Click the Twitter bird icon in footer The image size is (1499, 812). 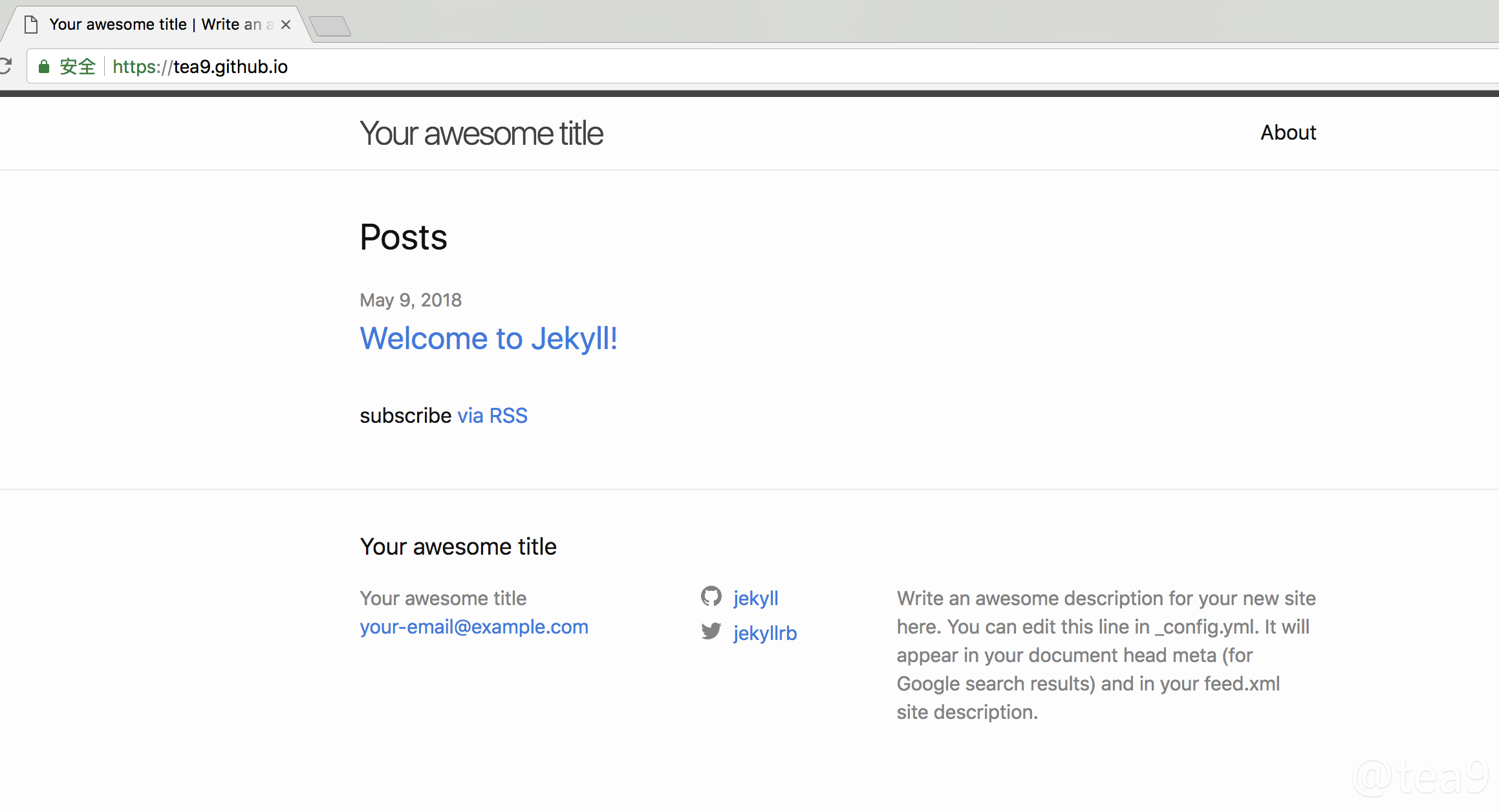[x=711, y=631]
